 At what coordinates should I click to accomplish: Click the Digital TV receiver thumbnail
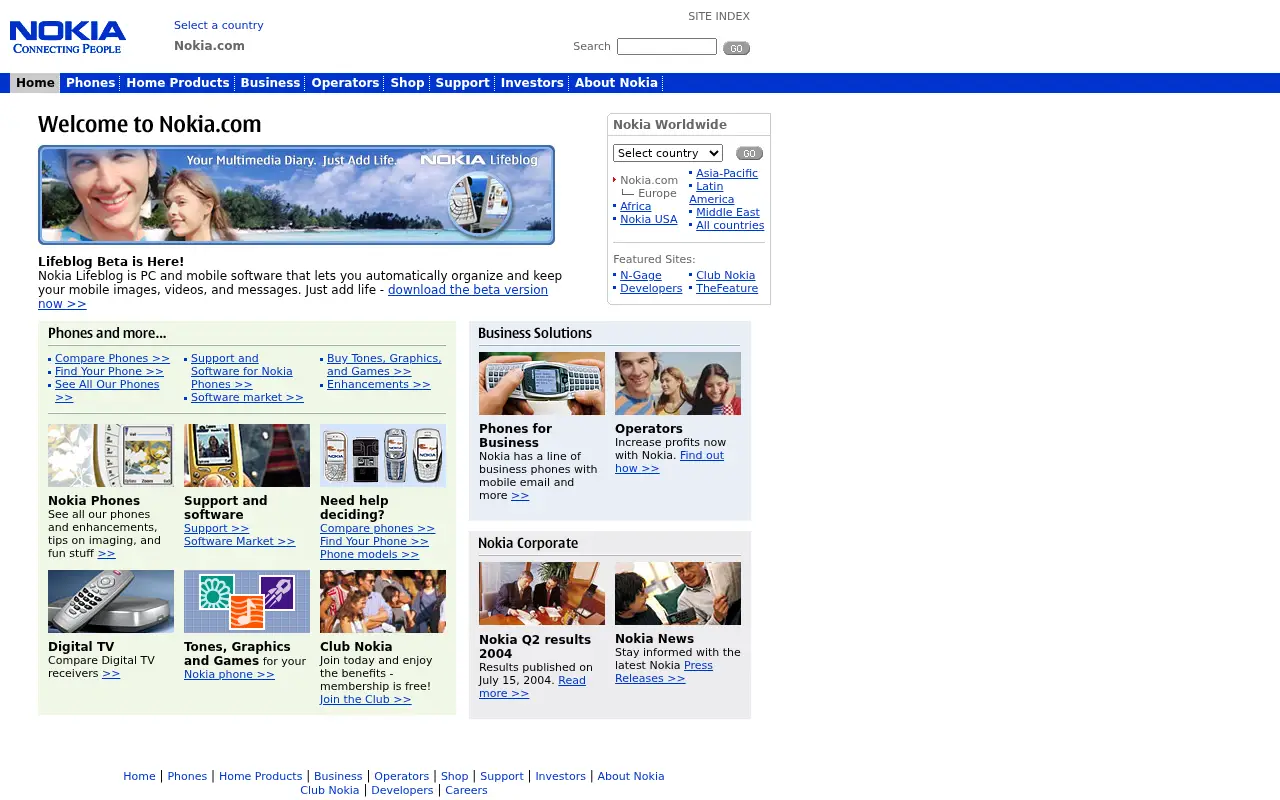tap(111, 601)
